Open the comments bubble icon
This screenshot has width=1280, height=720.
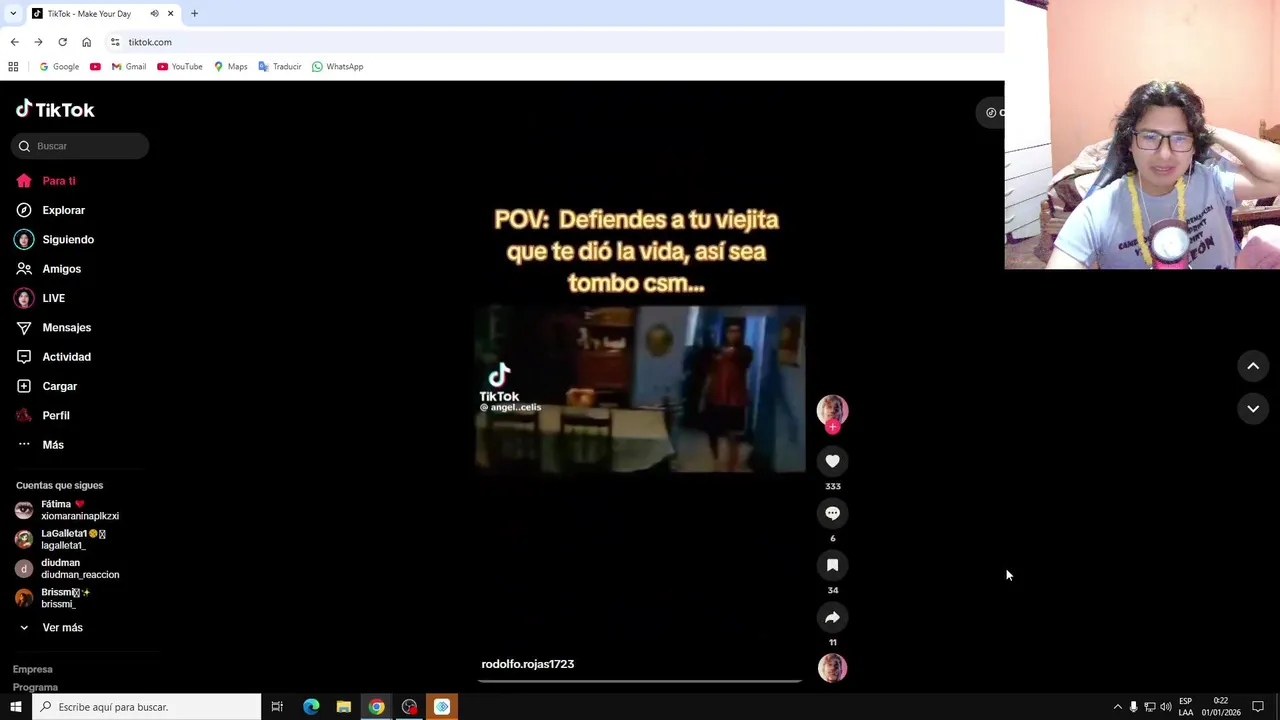(832, 513)
